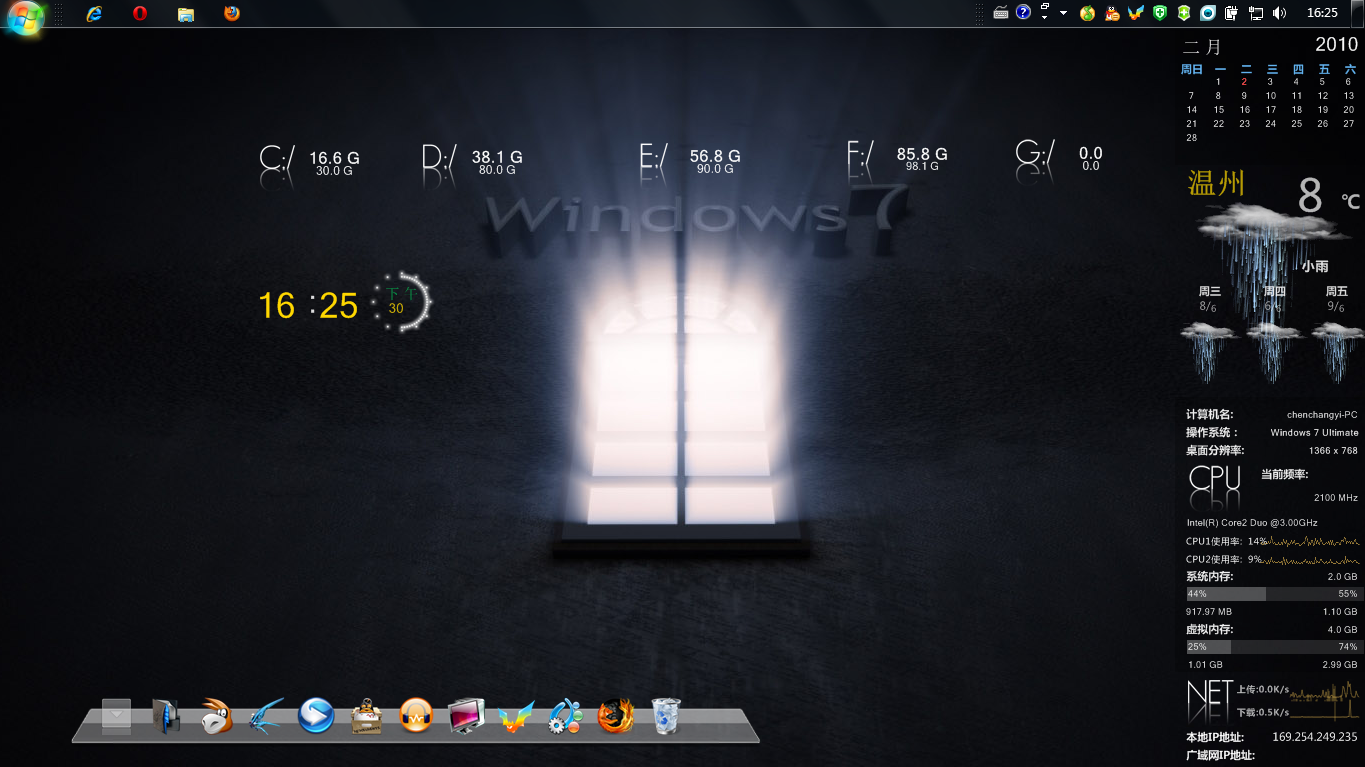The height and width of the screenshot is (767, 1365).
Task: Click the Show Desktop strip beside the clock
Action: tap(1358, 13)
